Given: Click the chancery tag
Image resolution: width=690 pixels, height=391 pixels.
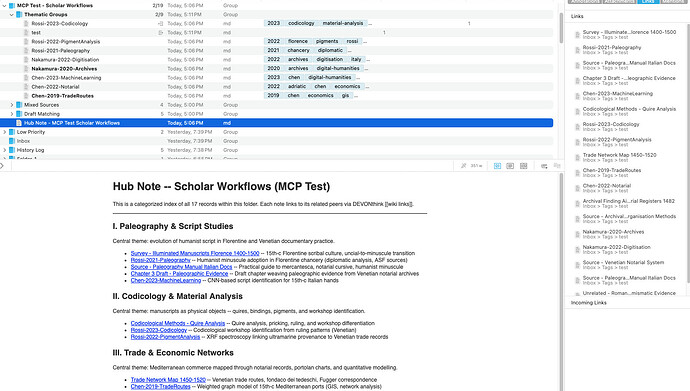Looking at the screenshot, I should click(x=299, y=51).
